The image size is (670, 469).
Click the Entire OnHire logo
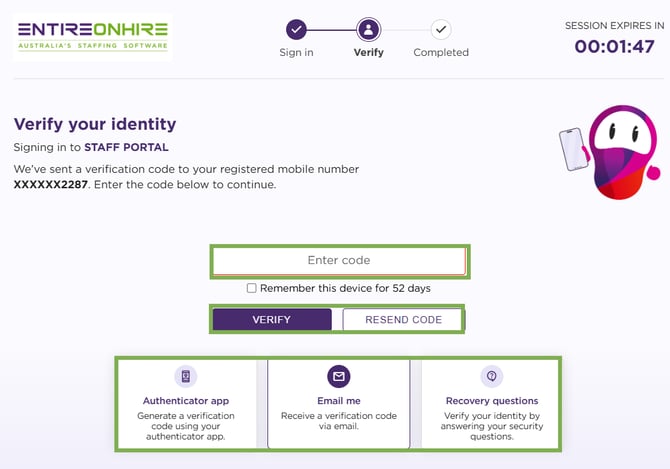pos(93,37)
